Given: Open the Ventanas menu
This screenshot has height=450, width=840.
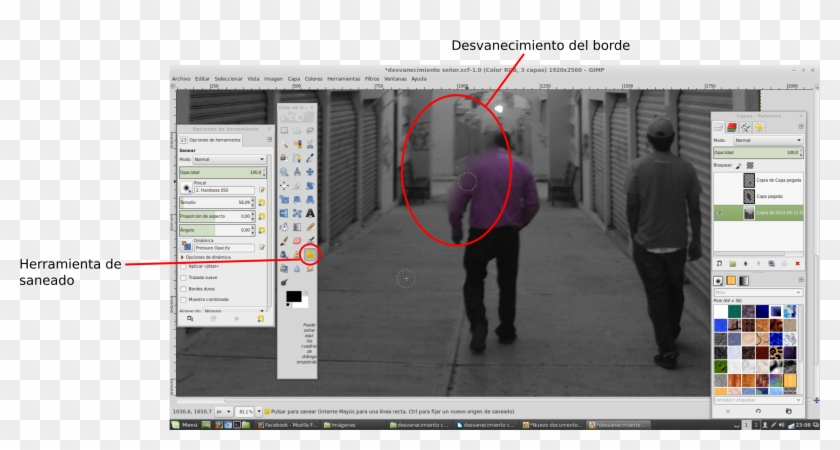Looking at the screenshot, I should [x=395, y=79].
